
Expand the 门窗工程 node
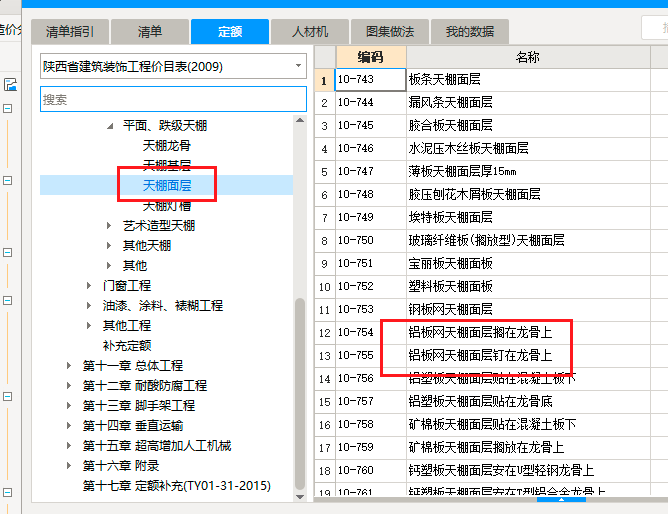[x=89, y=286]
